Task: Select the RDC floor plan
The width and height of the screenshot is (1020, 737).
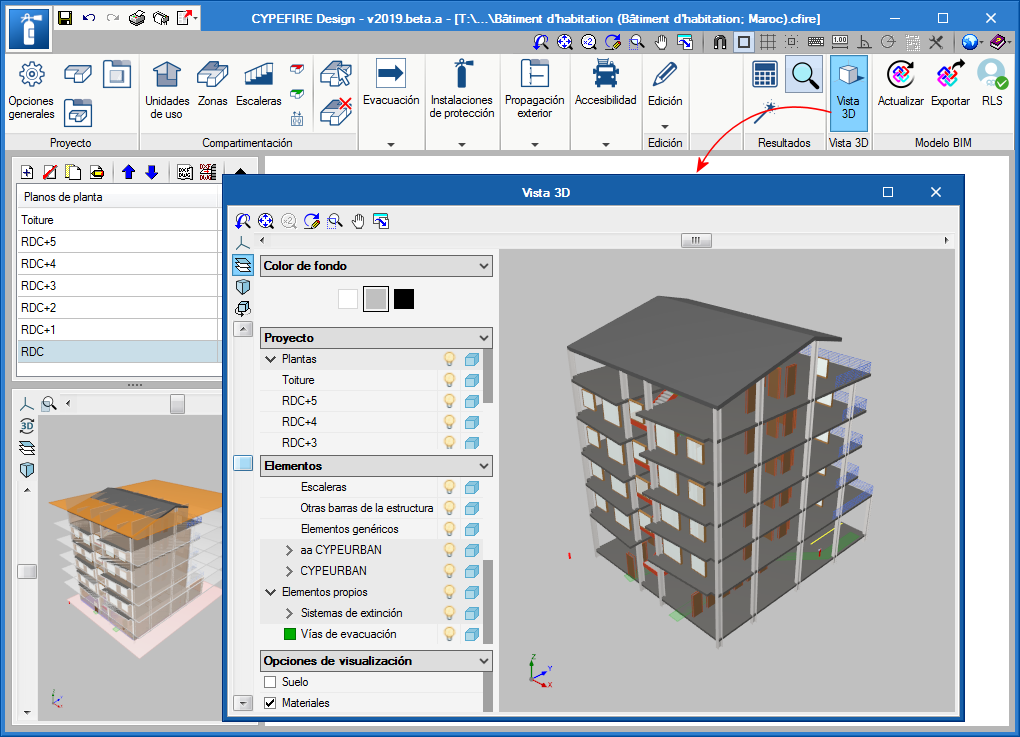Action: click(119, 351)
